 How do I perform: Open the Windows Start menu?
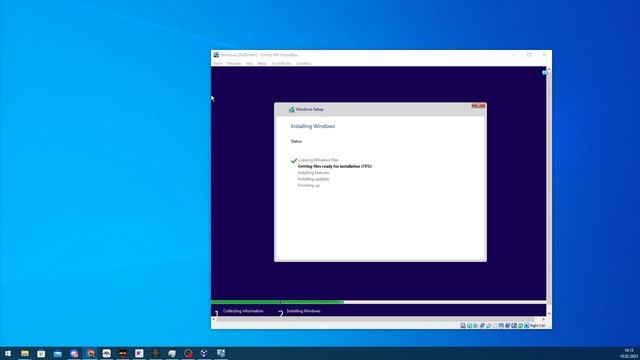(8, 353)
